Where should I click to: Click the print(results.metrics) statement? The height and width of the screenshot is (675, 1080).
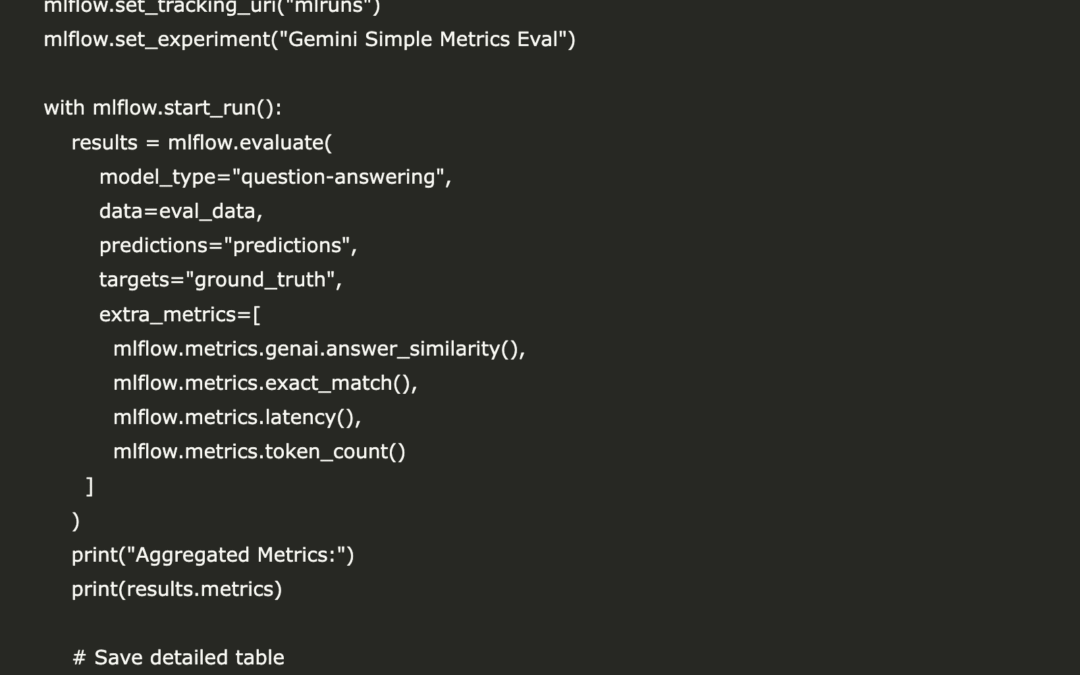[177, 590]
